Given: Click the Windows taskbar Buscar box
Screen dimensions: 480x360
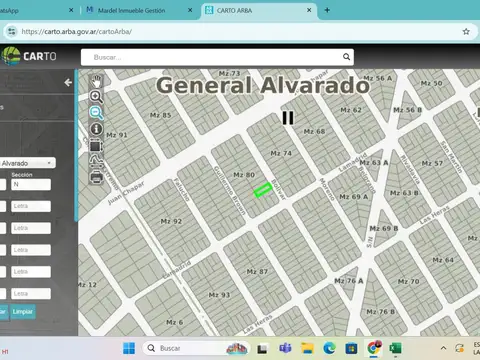Looking at the screenshot, I should click(196, 348).
